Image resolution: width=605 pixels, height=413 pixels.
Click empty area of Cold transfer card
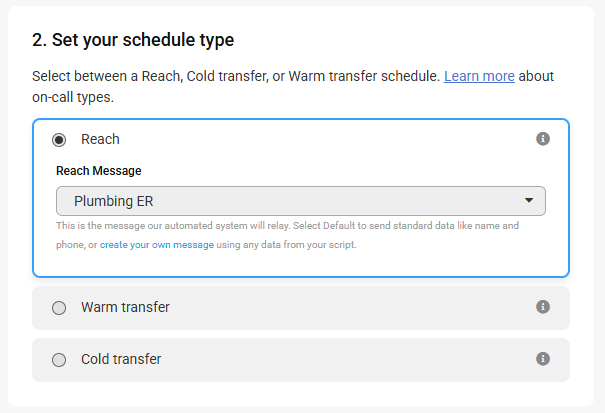pyautogui.click(x=347, y=360)
